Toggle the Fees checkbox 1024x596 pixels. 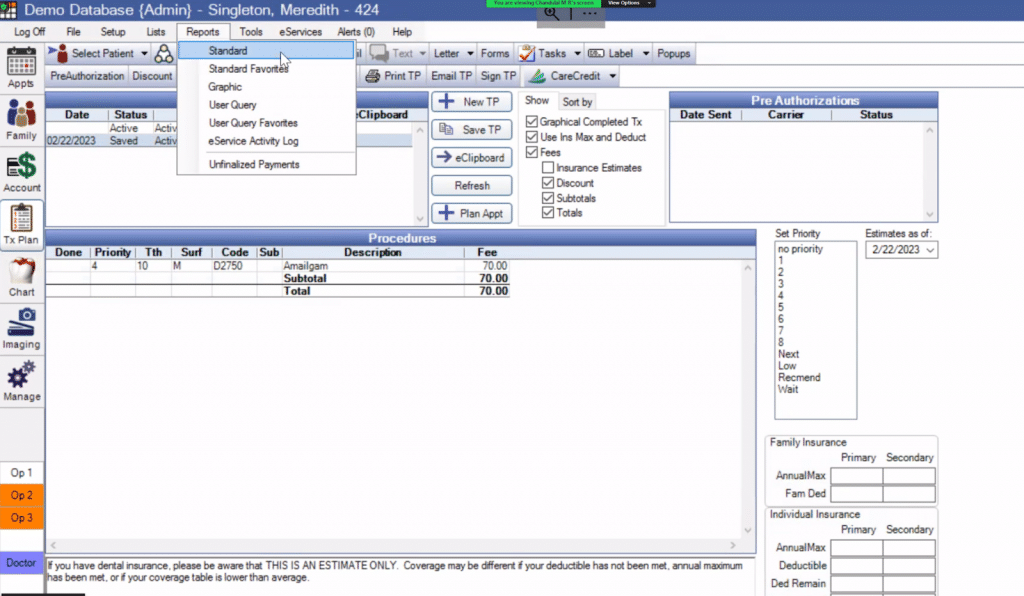click(532, 152)
